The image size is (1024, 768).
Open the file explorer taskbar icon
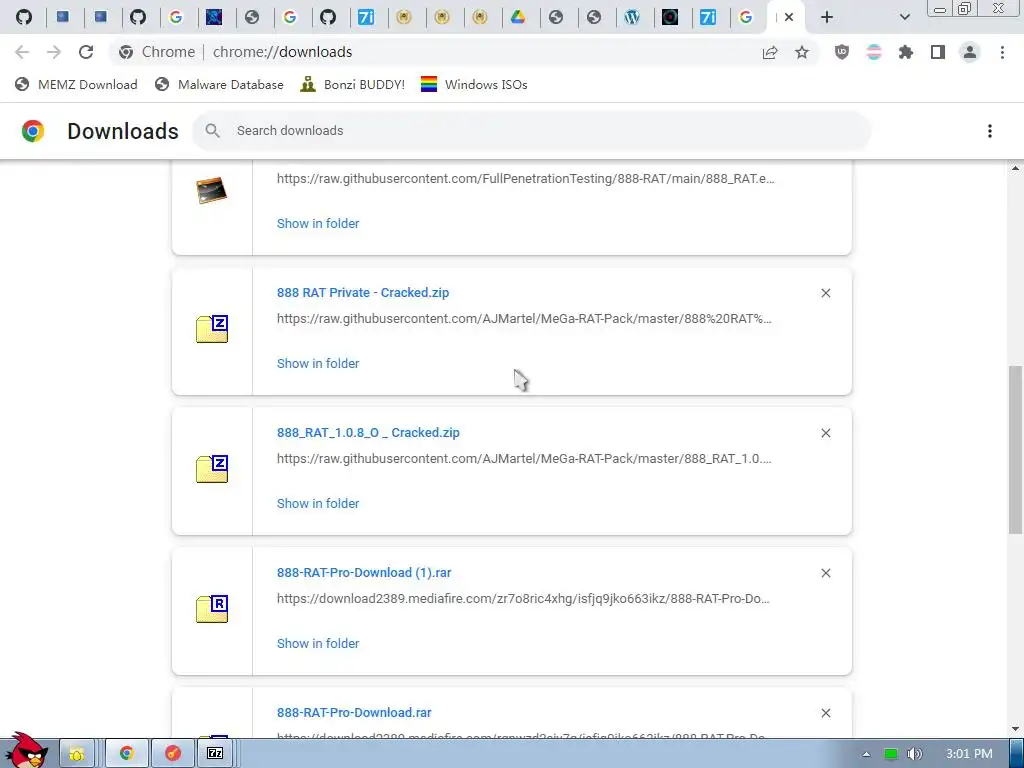[77, 754]
